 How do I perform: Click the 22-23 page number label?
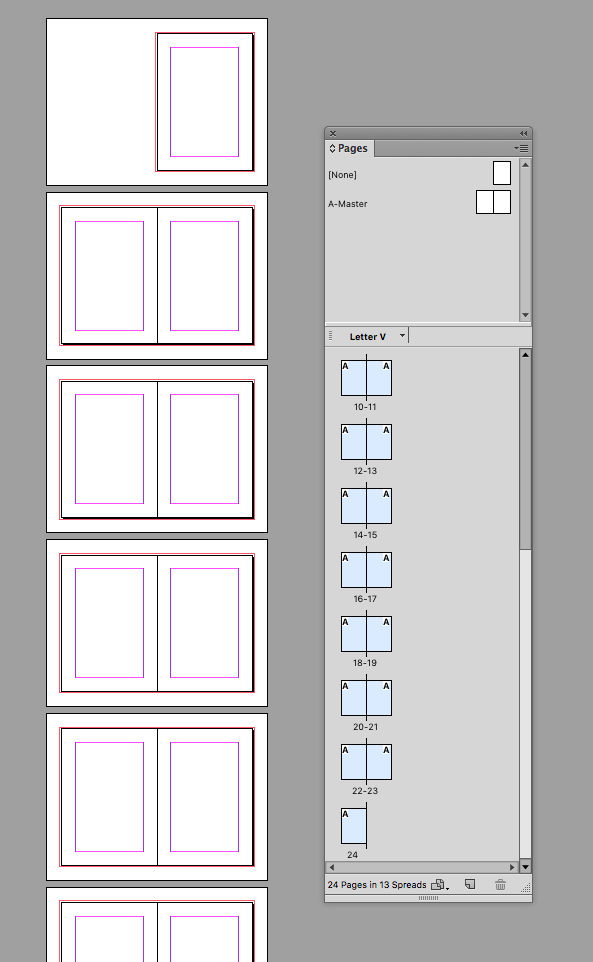click(x=365, y=791)
